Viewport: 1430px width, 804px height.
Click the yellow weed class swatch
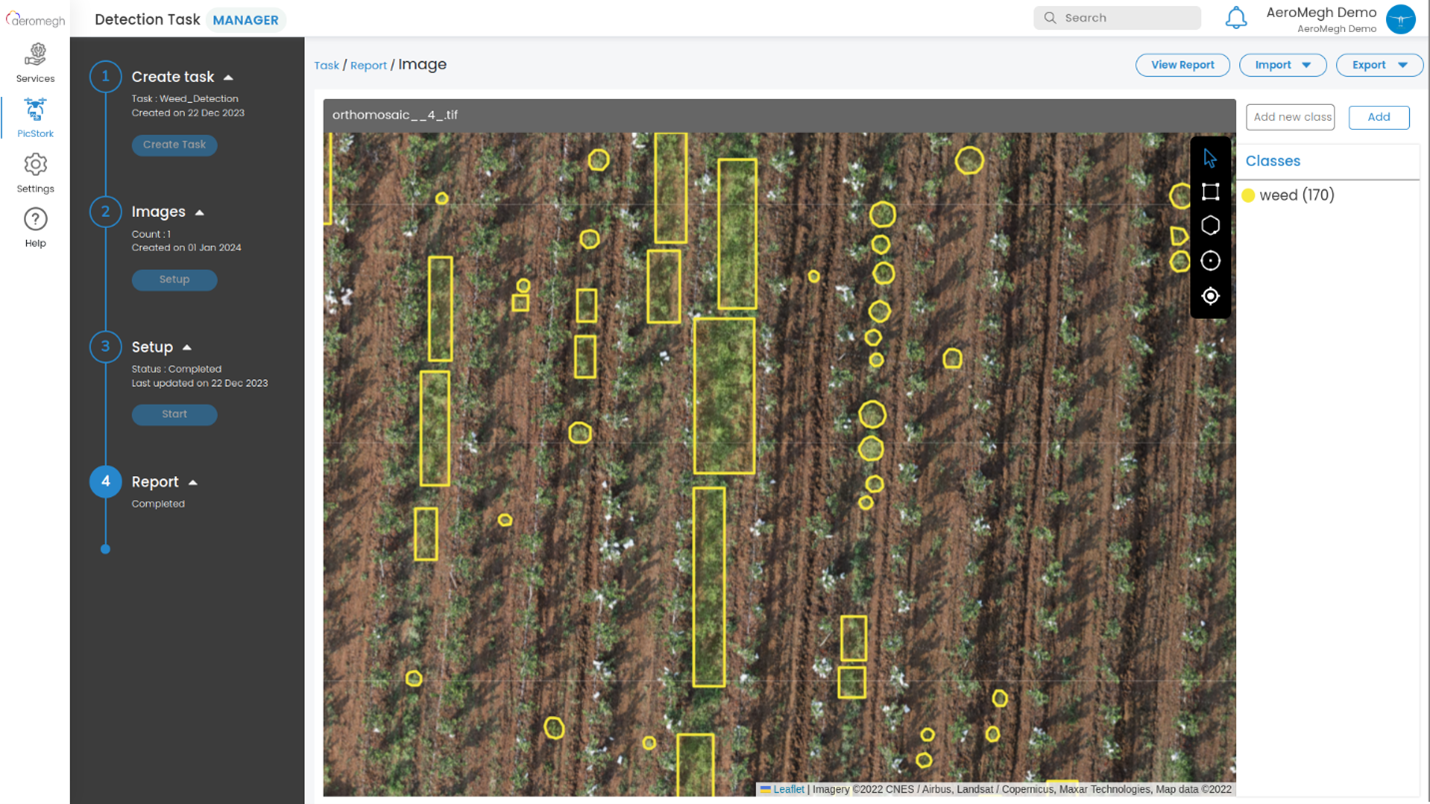[x=1248, y=196]
